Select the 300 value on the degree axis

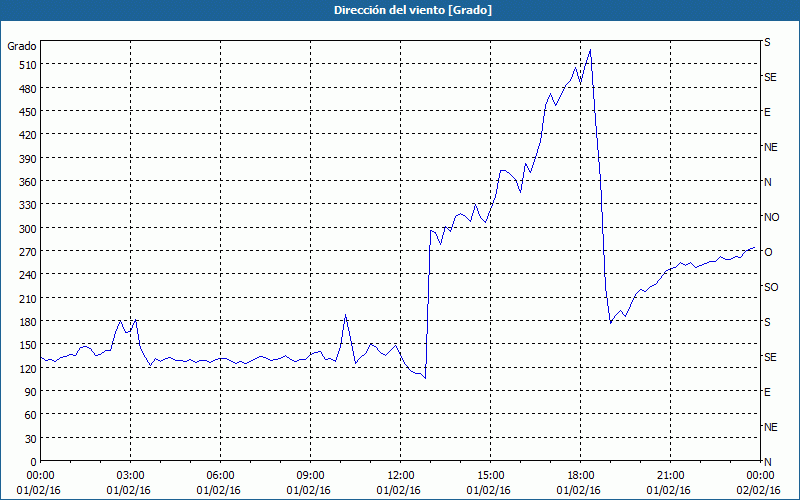click(28, 229)
